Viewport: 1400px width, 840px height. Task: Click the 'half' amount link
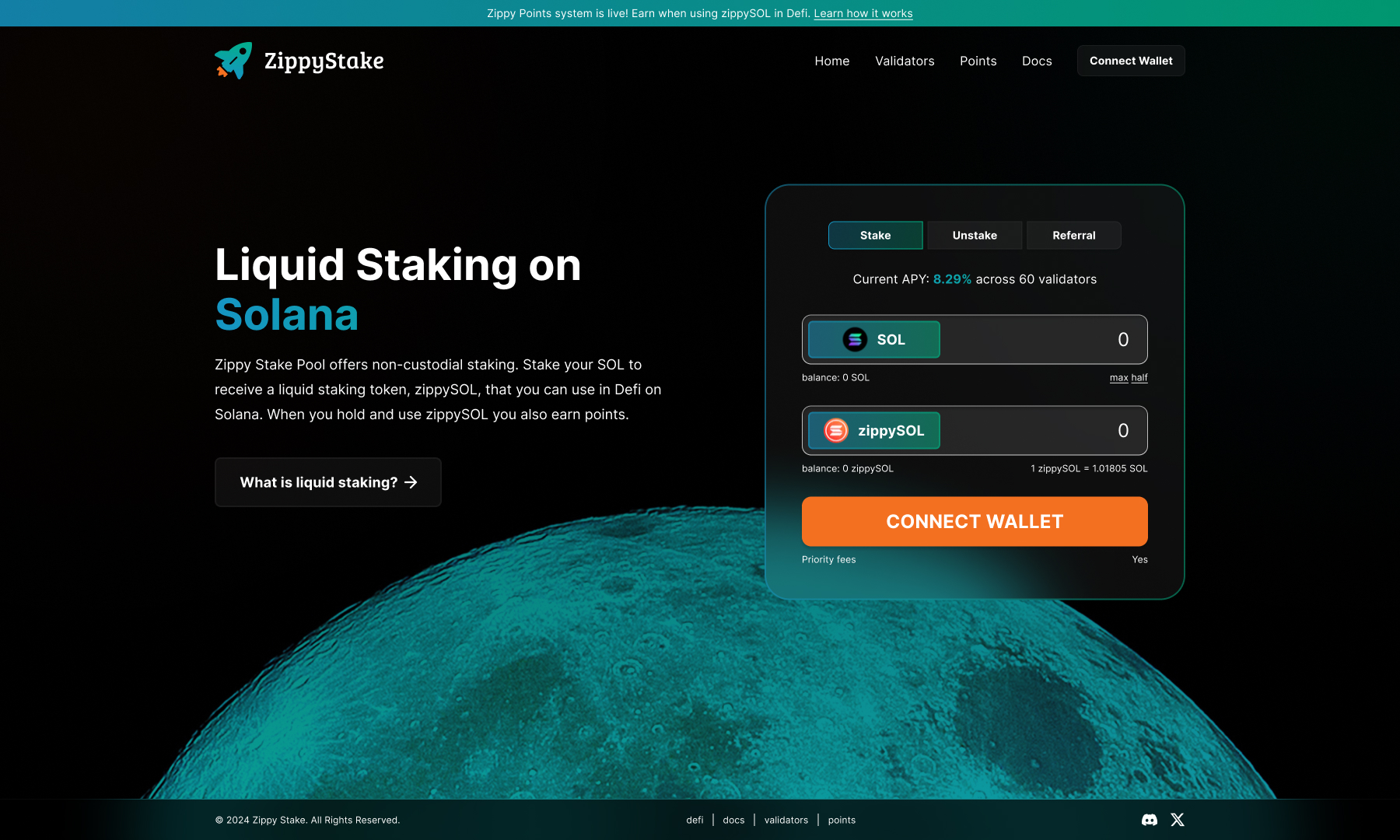1139,378
